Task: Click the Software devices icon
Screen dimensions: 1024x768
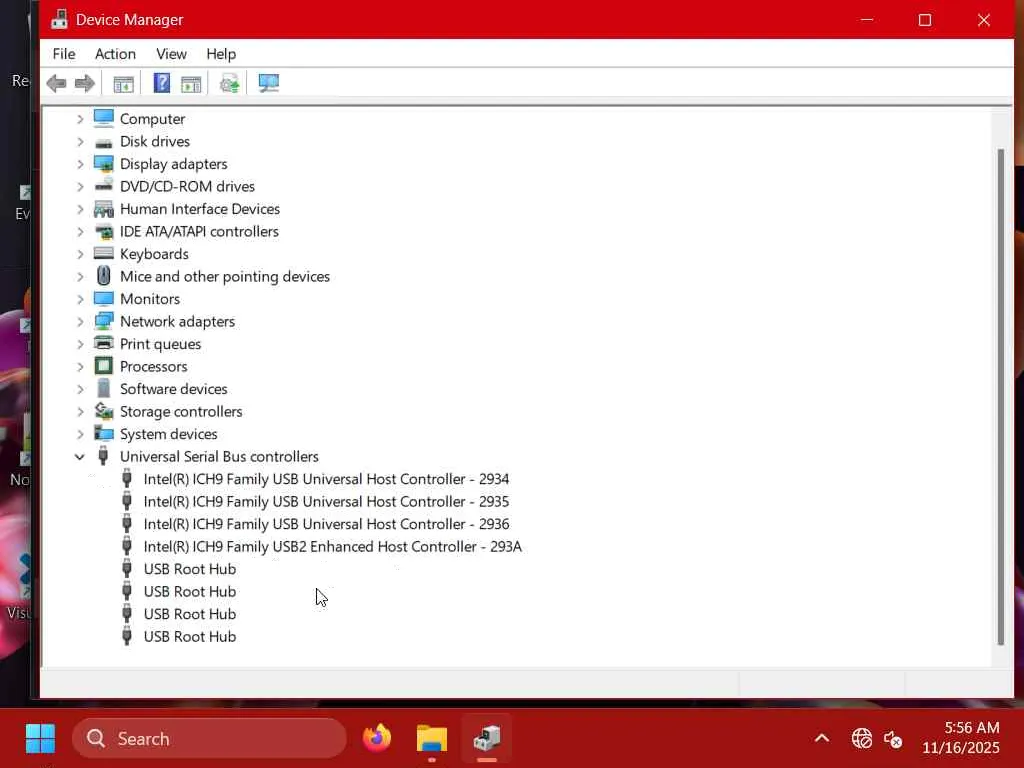Action: pyautogui.click(x=103, y=389)
